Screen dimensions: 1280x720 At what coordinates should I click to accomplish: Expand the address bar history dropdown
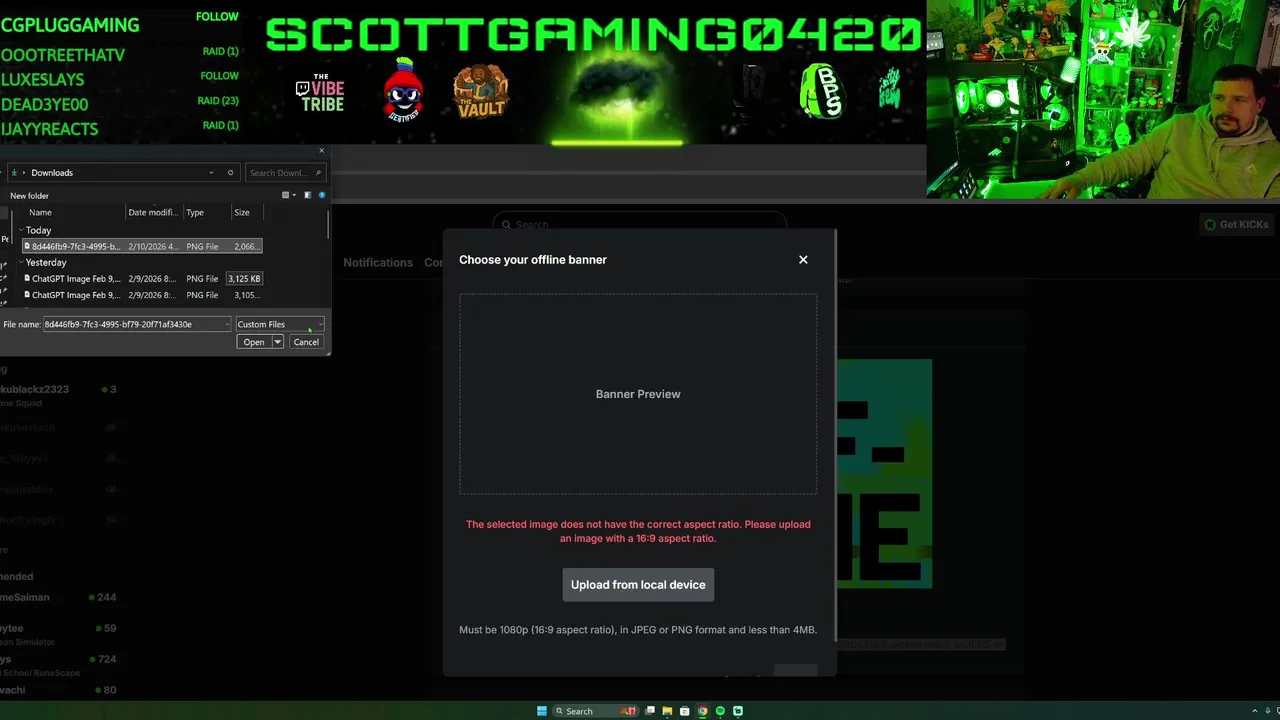click(211, 172)
